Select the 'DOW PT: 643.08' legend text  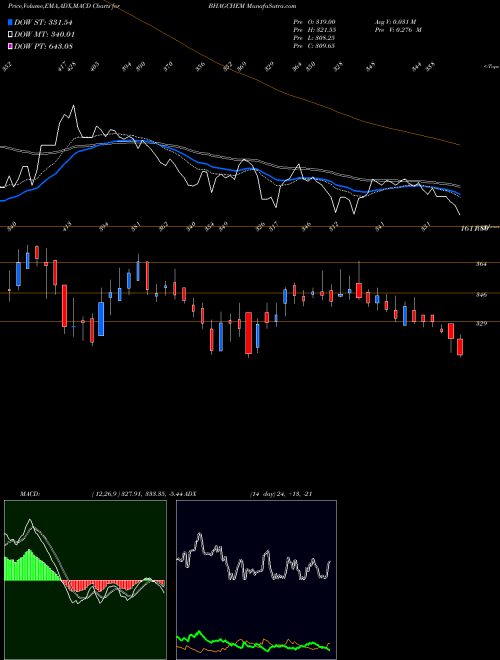(44, 46)
